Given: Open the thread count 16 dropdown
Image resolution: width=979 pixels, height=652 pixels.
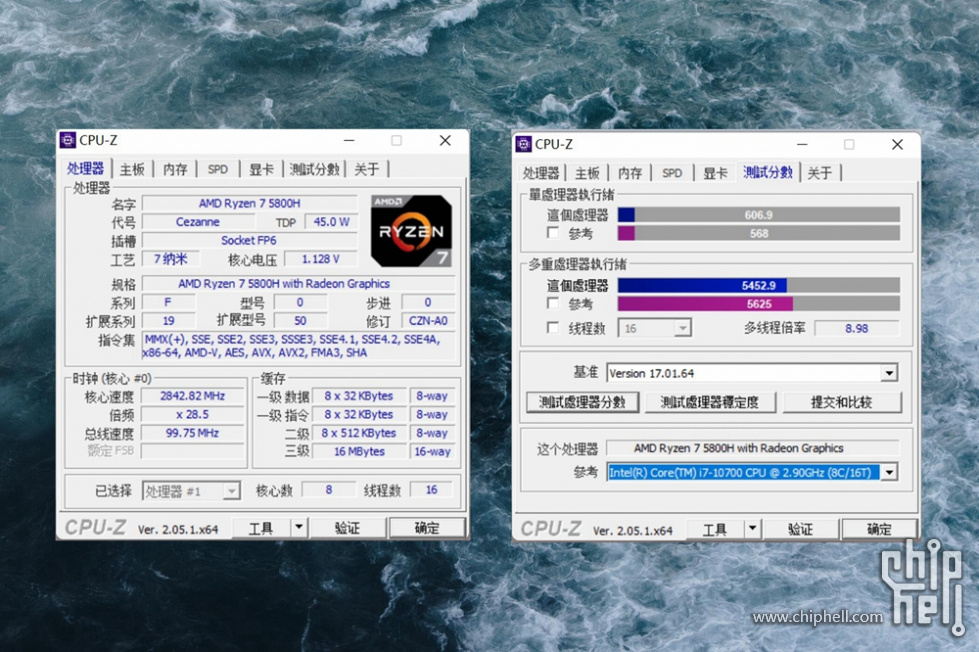Looking at the screenshot, I should coord(654,328).
